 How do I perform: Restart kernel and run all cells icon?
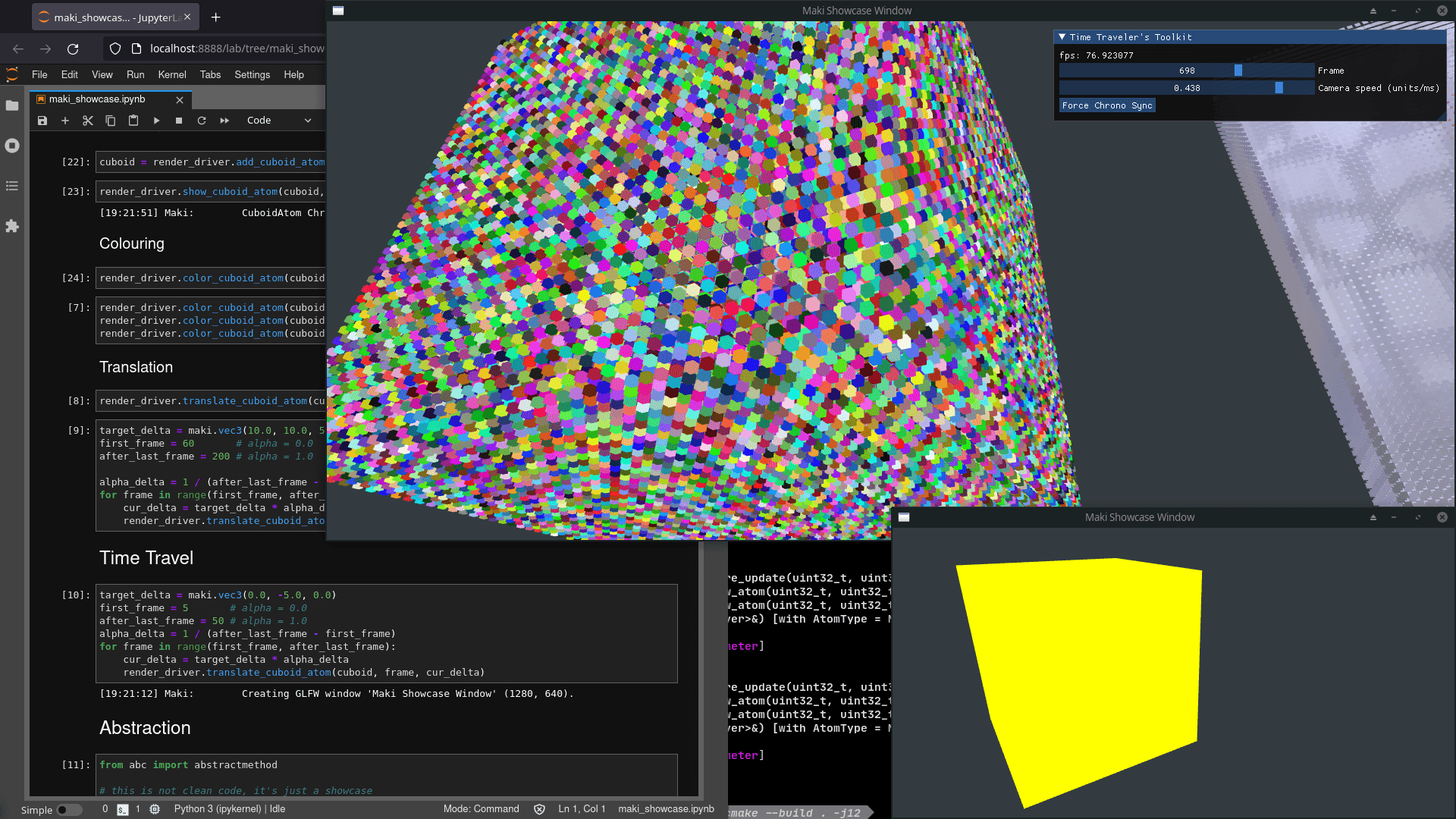(224, 121)
